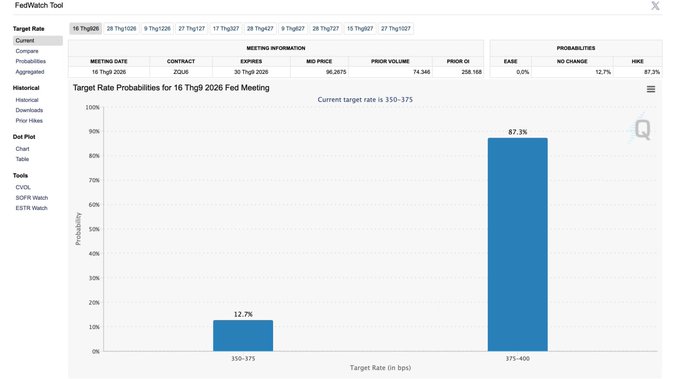The image size is (680, 379).
Task: Click the 87.3% bar for 375-400
Action: point(517,245)
